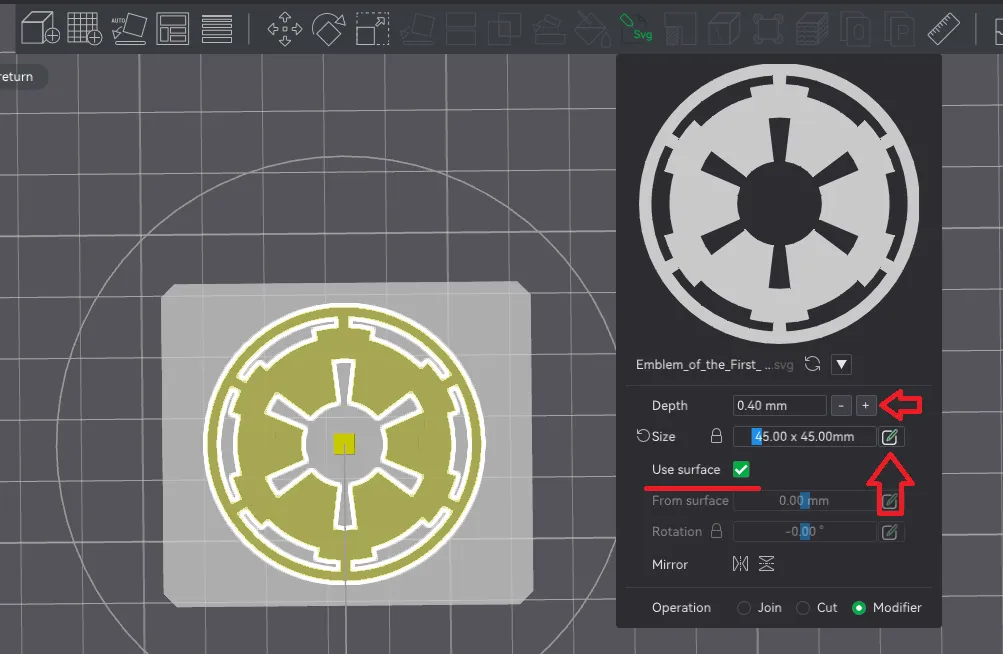Click the Rotation value field
The height and width of the screenshot is (654, 1003).
804,532
